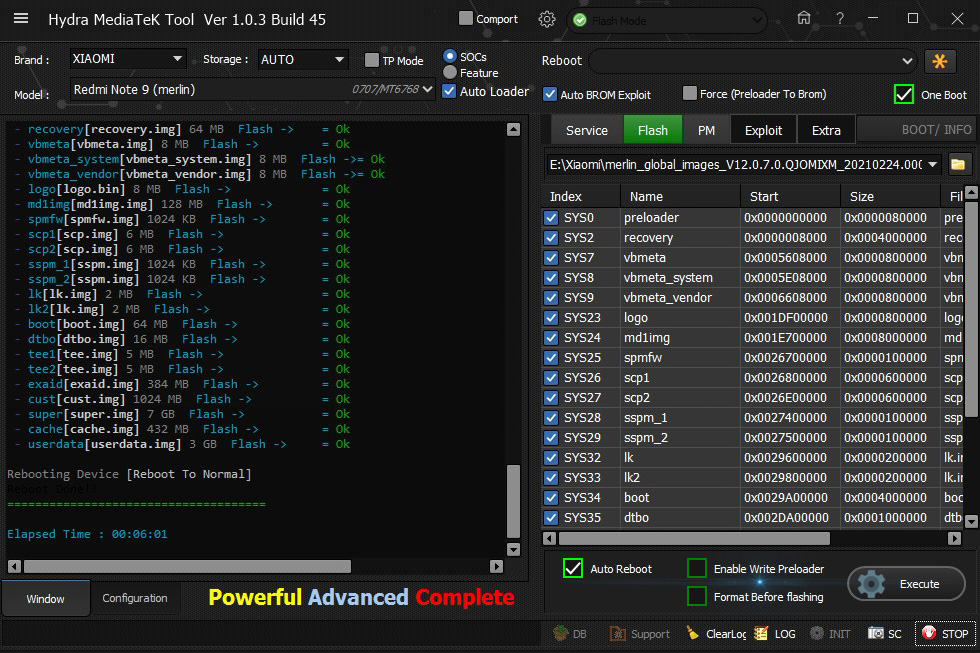The height and width of the screenshot is (653, 980).
Task: Click the Elapsed Time log line
Action: click(87, 534)
